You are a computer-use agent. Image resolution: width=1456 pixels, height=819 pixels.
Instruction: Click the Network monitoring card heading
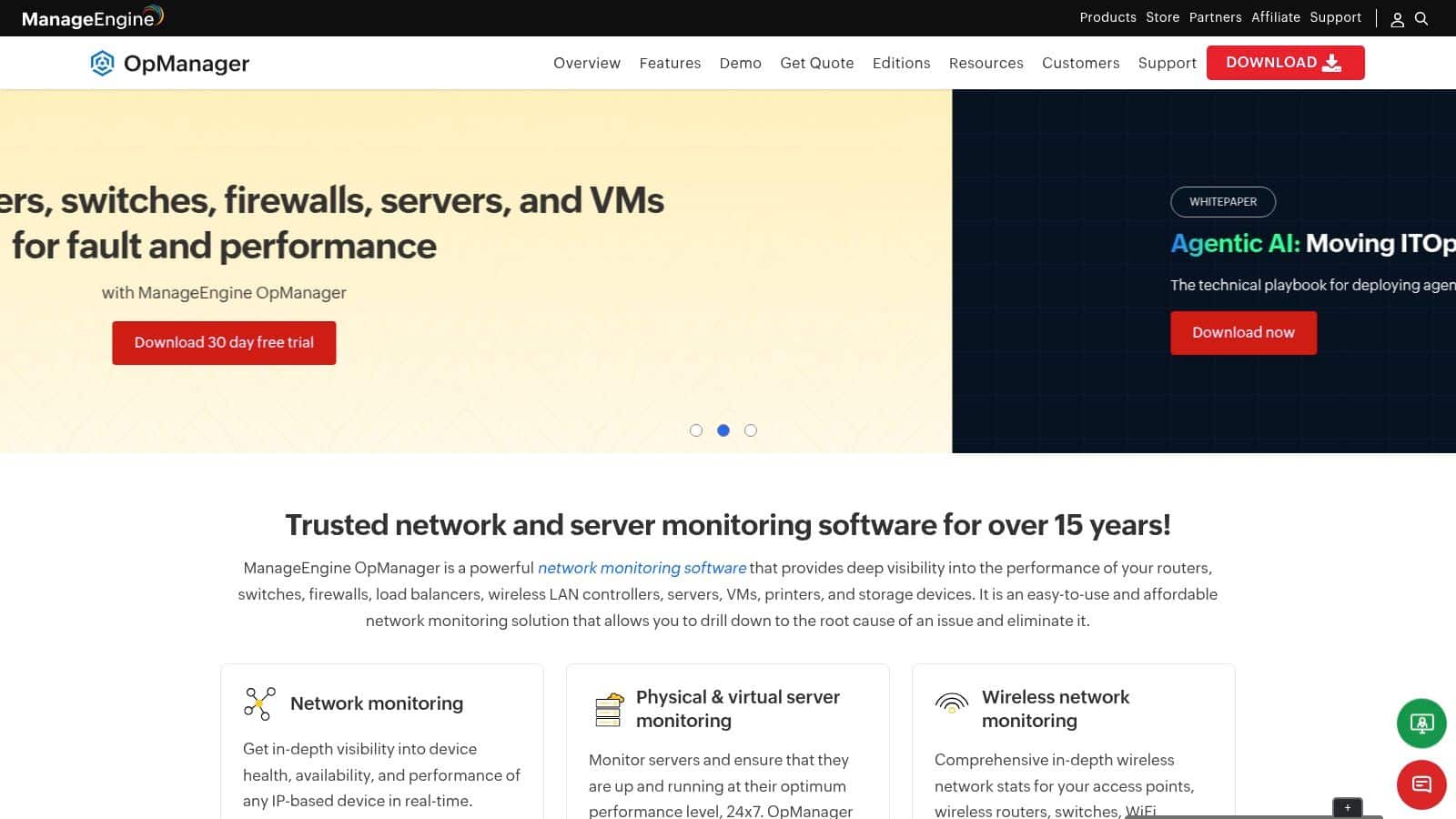(x=377, y=703)
